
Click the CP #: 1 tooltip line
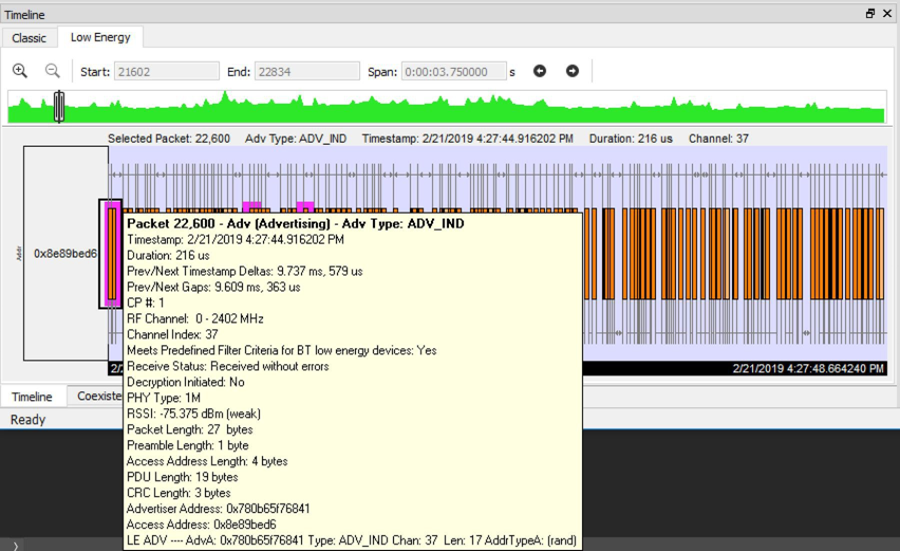pos(145,302)
